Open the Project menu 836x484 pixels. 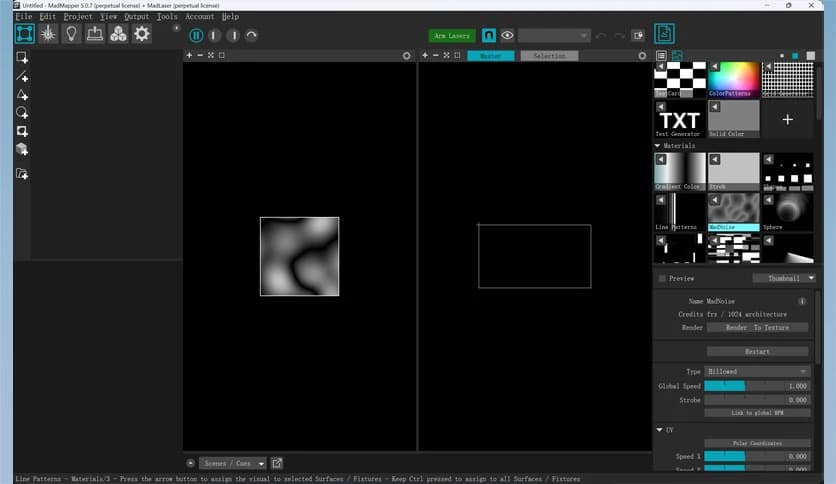[78, 17]
